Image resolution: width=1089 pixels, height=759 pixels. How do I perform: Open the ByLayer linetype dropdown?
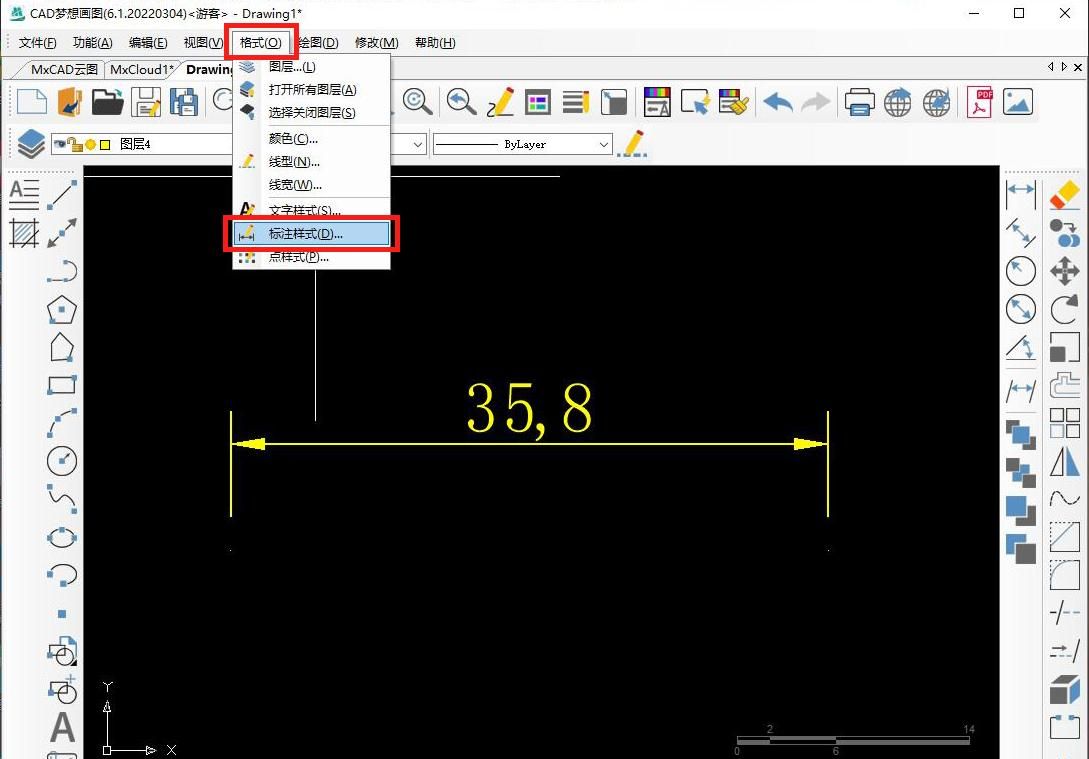604,144
